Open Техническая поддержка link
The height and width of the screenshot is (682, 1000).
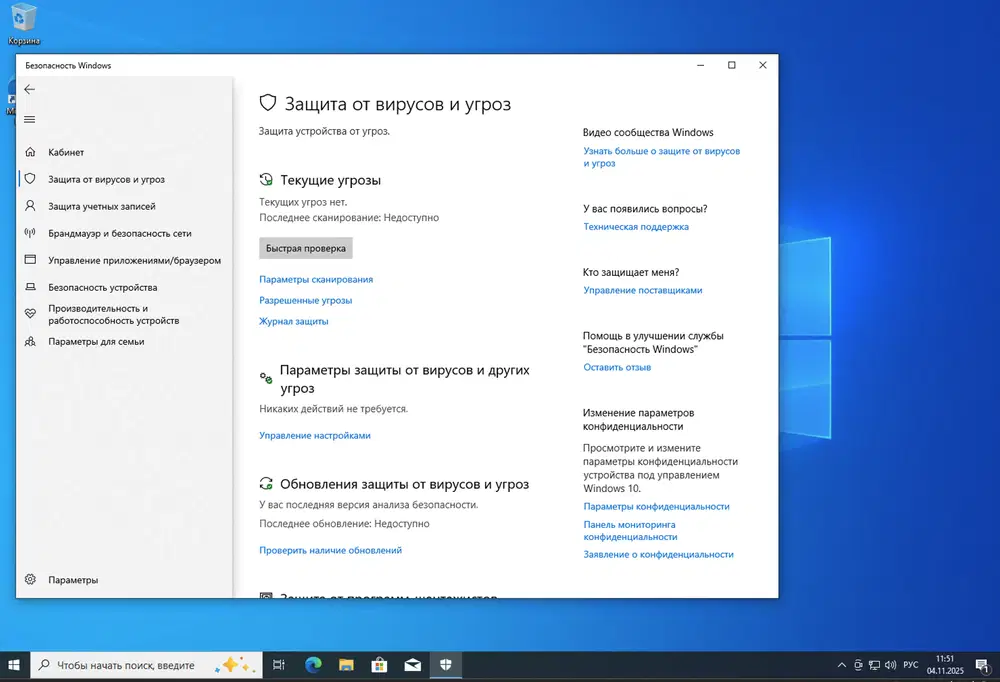click(636, 226)
